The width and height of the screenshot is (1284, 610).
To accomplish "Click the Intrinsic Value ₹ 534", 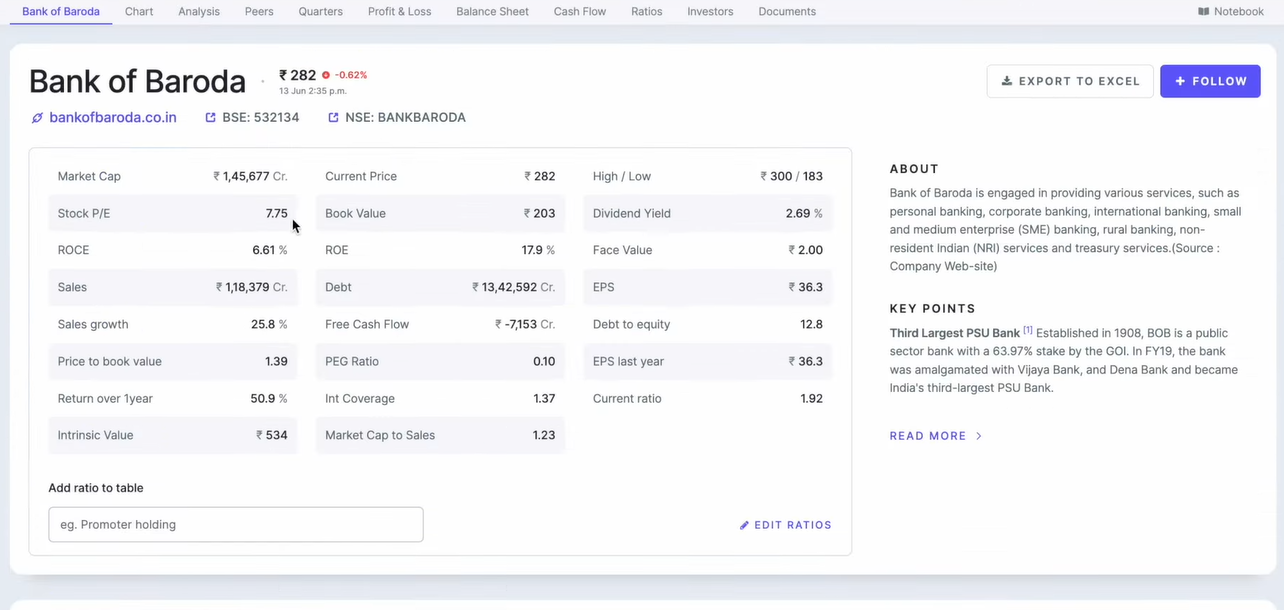I will [272, 435].
